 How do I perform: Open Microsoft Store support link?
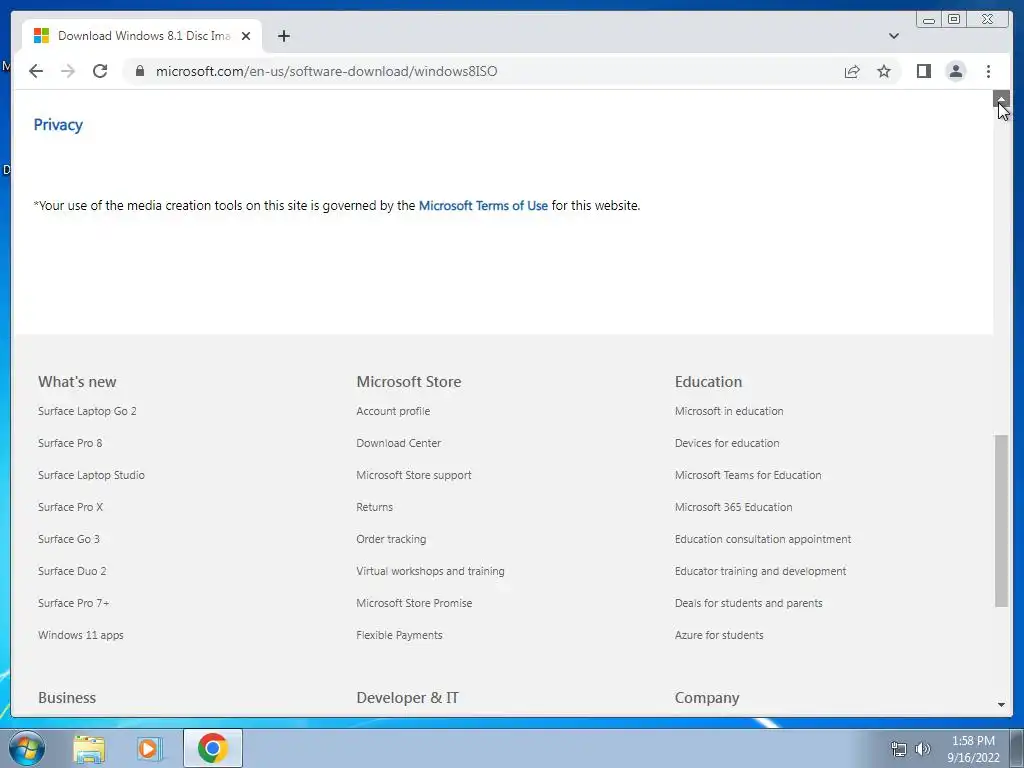pos(414,475)
